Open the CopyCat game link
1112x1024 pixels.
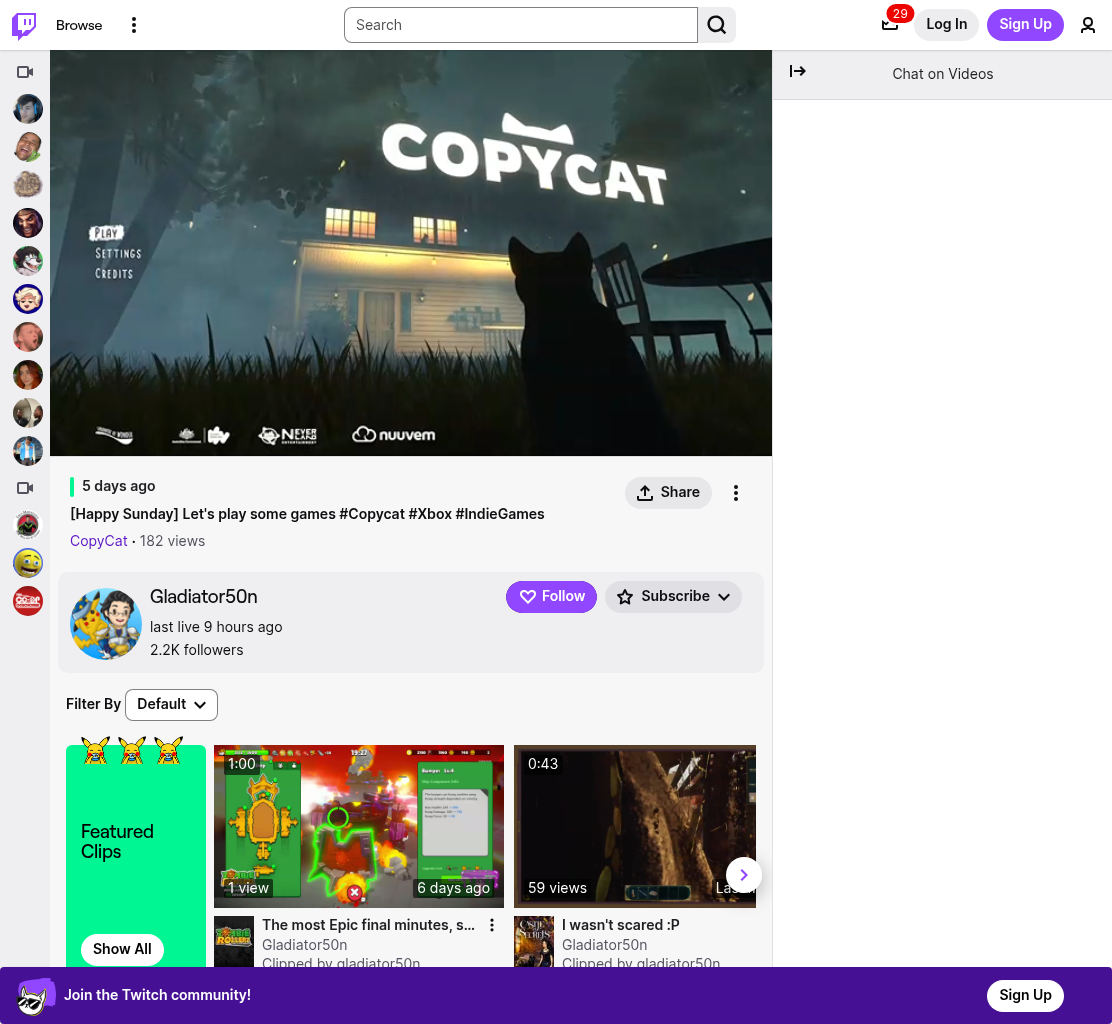(x=99, y=540)
